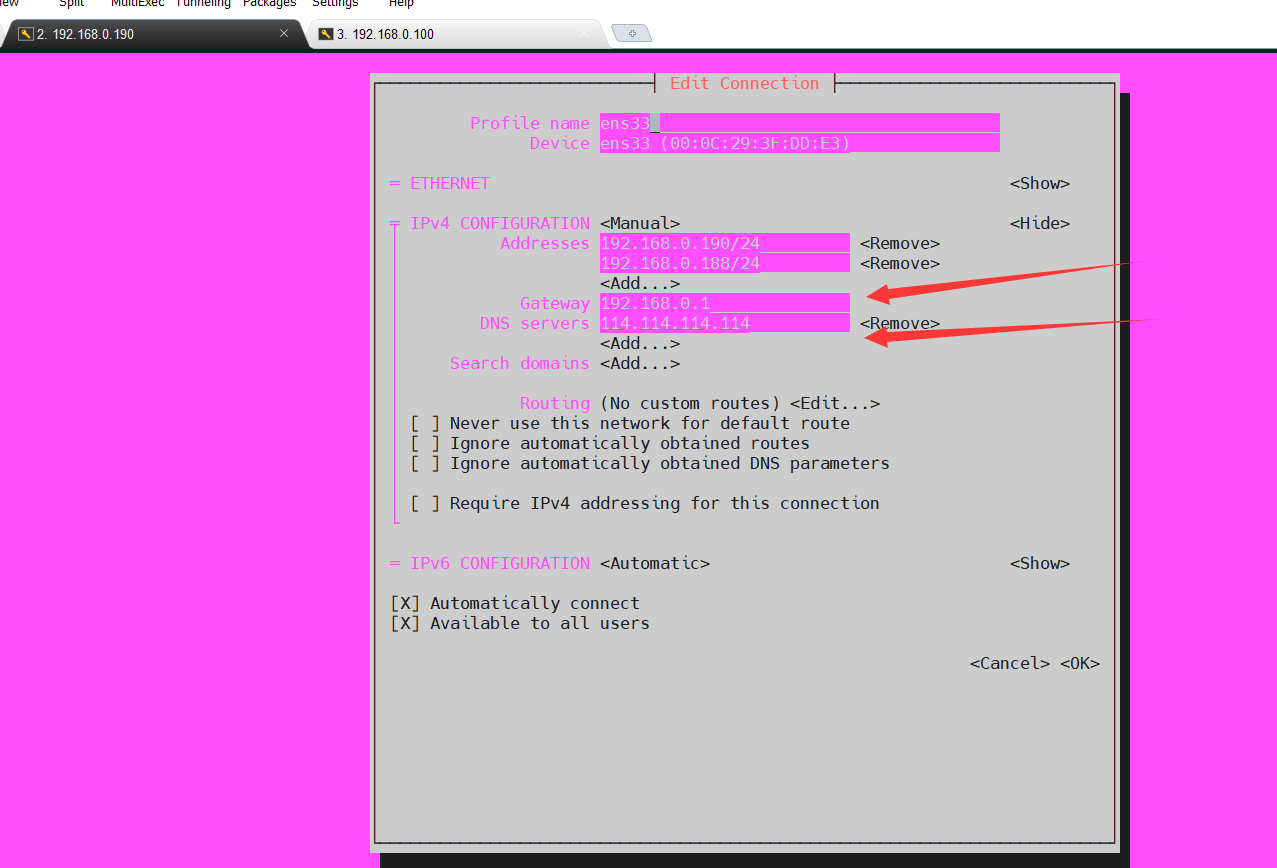This screenshot has height=868, width=1277.
Task: Open the Help menu
Action: pyautogui.click(x=401, y=4)
